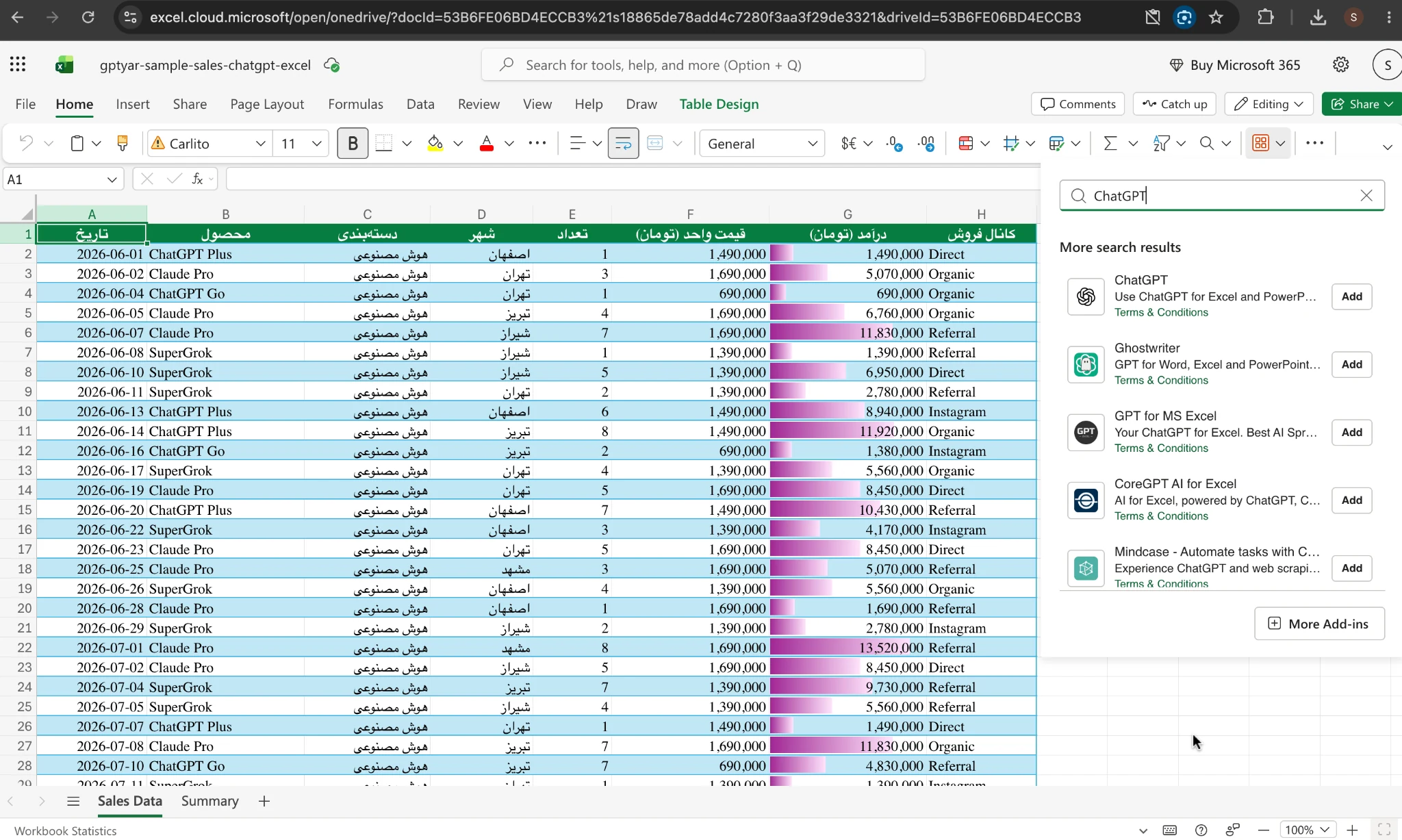
Task: Click the Add-ins icon in the ribbon
Action: point(1260,143)
